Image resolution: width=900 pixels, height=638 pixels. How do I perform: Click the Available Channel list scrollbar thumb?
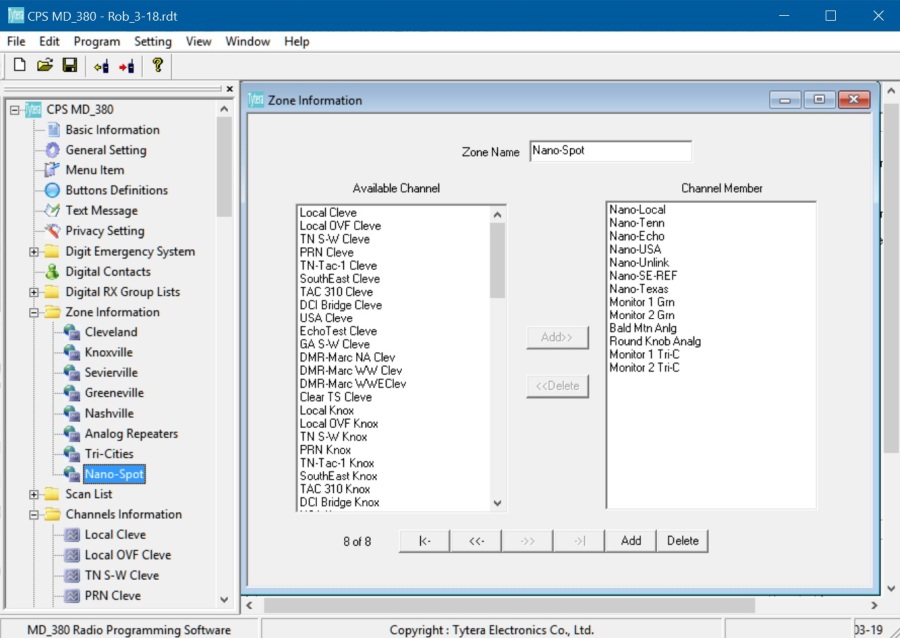click(497, 260)
